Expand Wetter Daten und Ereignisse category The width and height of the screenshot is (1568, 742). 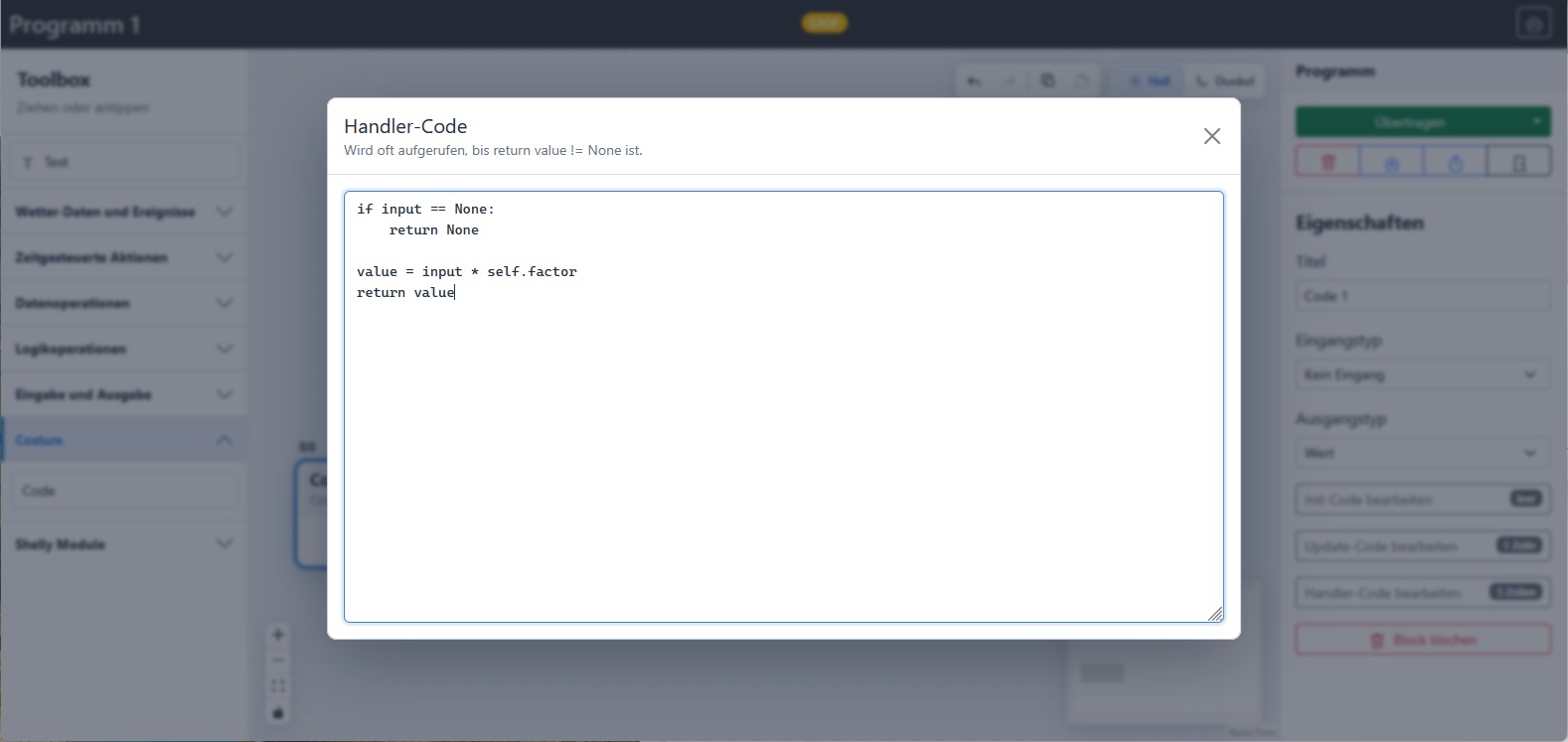(x=124, y=212)
